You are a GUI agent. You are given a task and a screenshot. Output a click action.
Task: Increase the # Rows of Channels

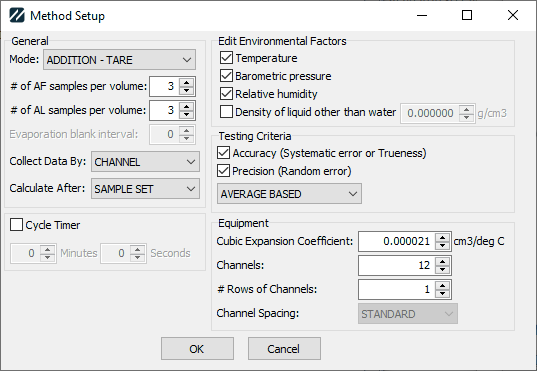tap(442, 285)
